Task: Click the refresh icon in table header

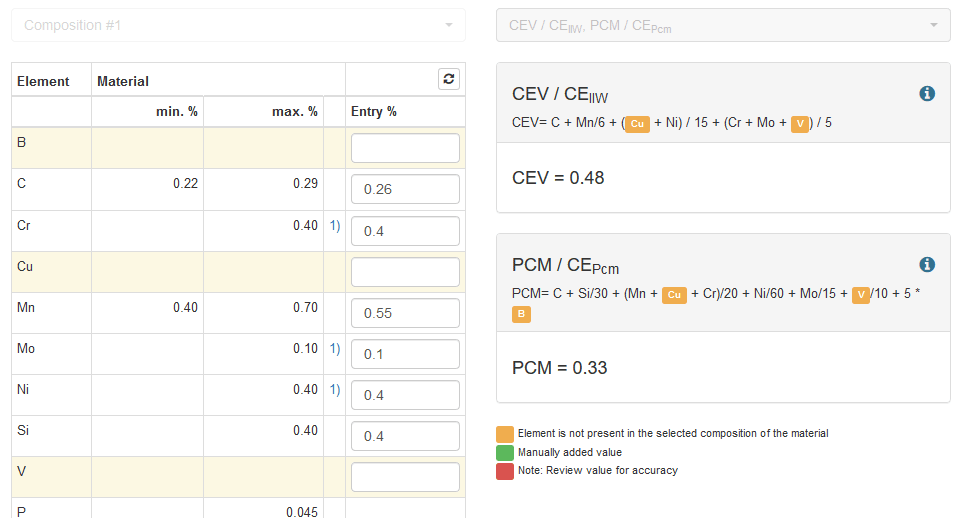Action: click(449, 79)
